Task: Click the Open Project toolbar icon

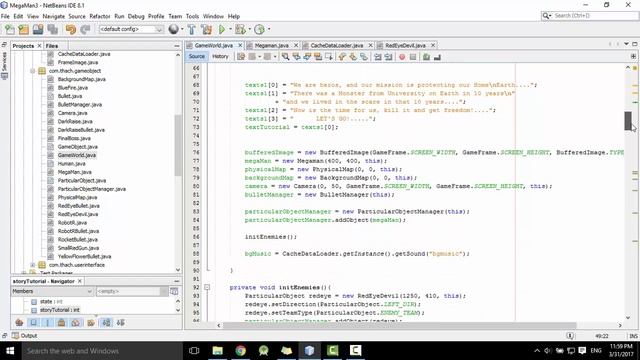Action: [38, 29]
